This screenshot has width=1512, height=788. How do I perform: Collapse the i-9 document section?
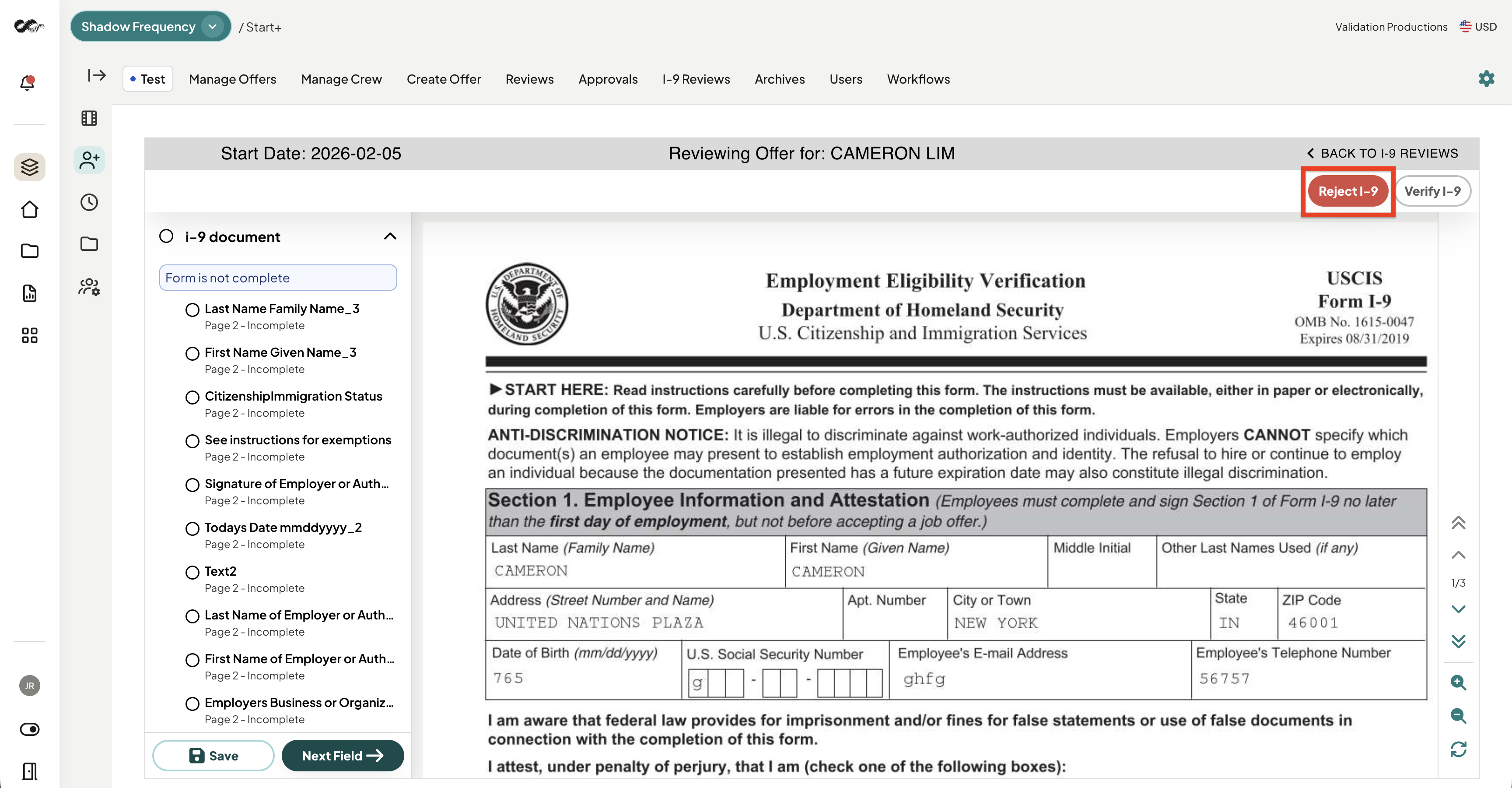390,236
